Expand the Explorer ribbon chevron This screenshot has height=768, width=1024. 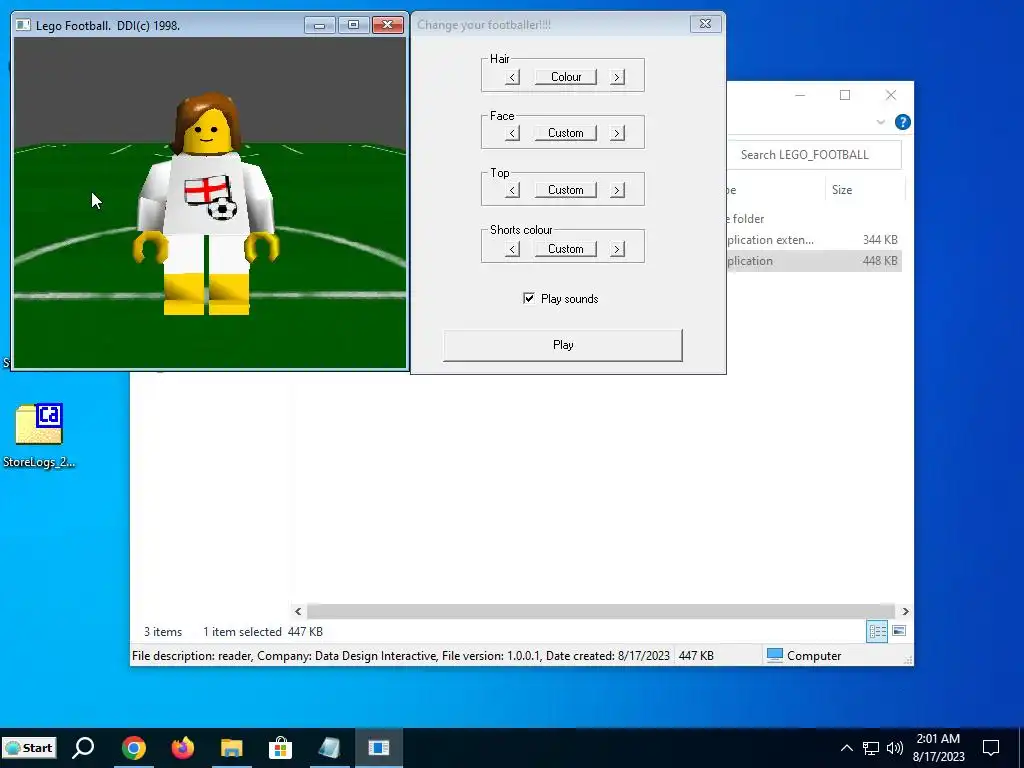[x=880, y=122]
